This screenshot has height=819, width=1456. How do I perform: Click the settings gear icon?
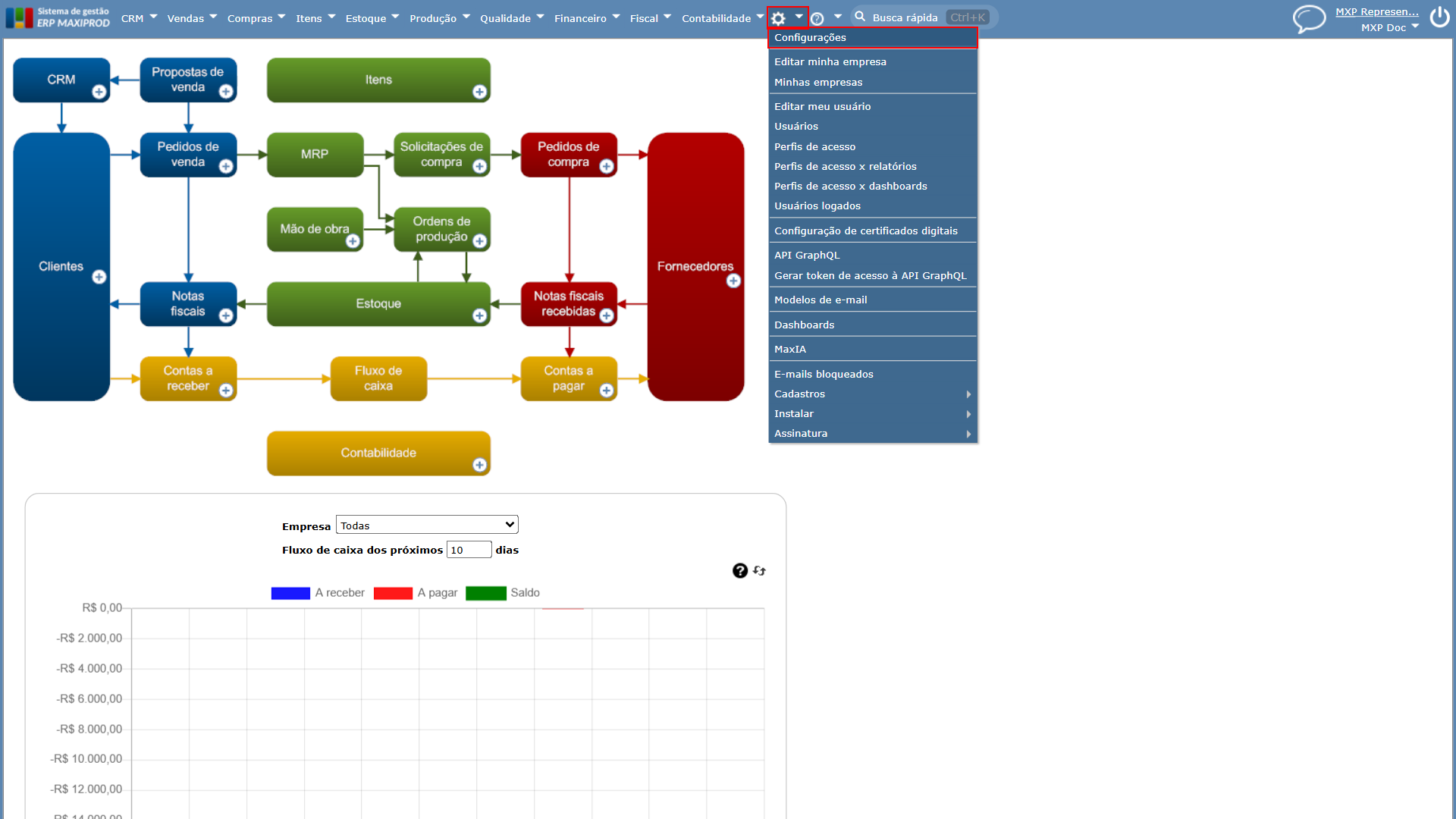coord(778,18)
